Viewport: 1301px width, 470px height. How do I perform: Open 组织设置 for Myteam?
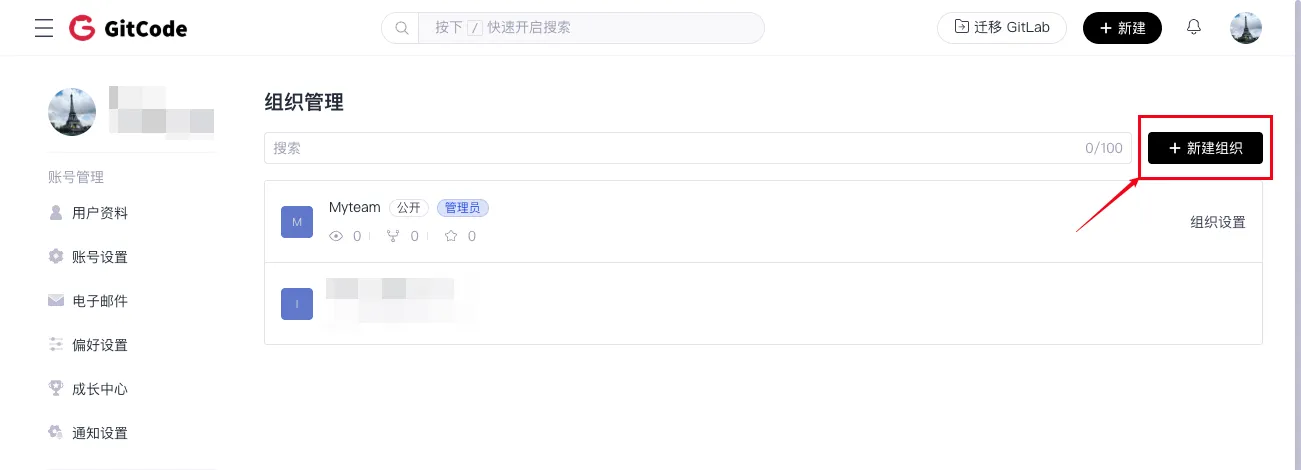click(1218, 222)
